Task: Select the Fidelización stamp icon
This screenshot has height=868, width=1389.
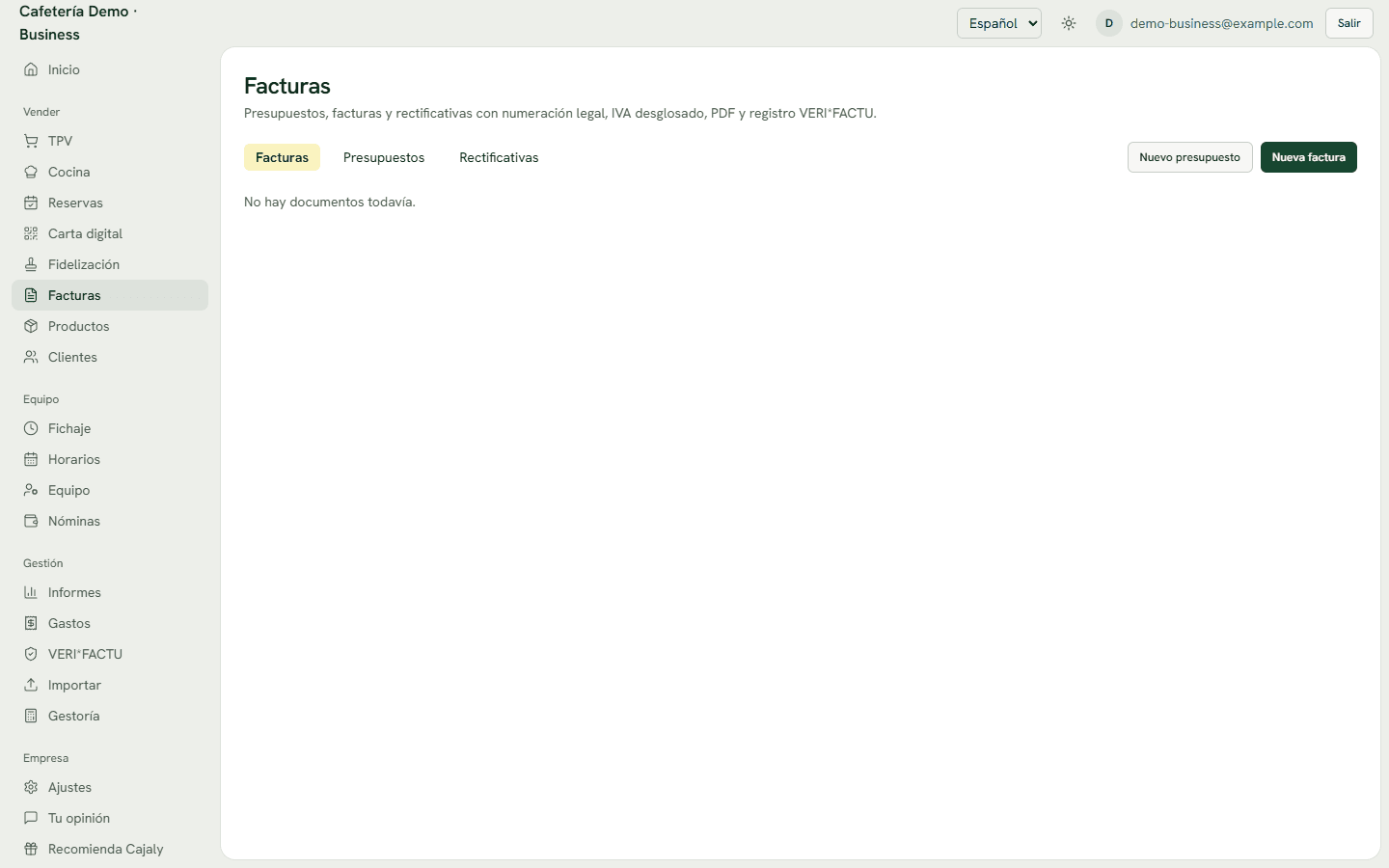Action: 31,264
